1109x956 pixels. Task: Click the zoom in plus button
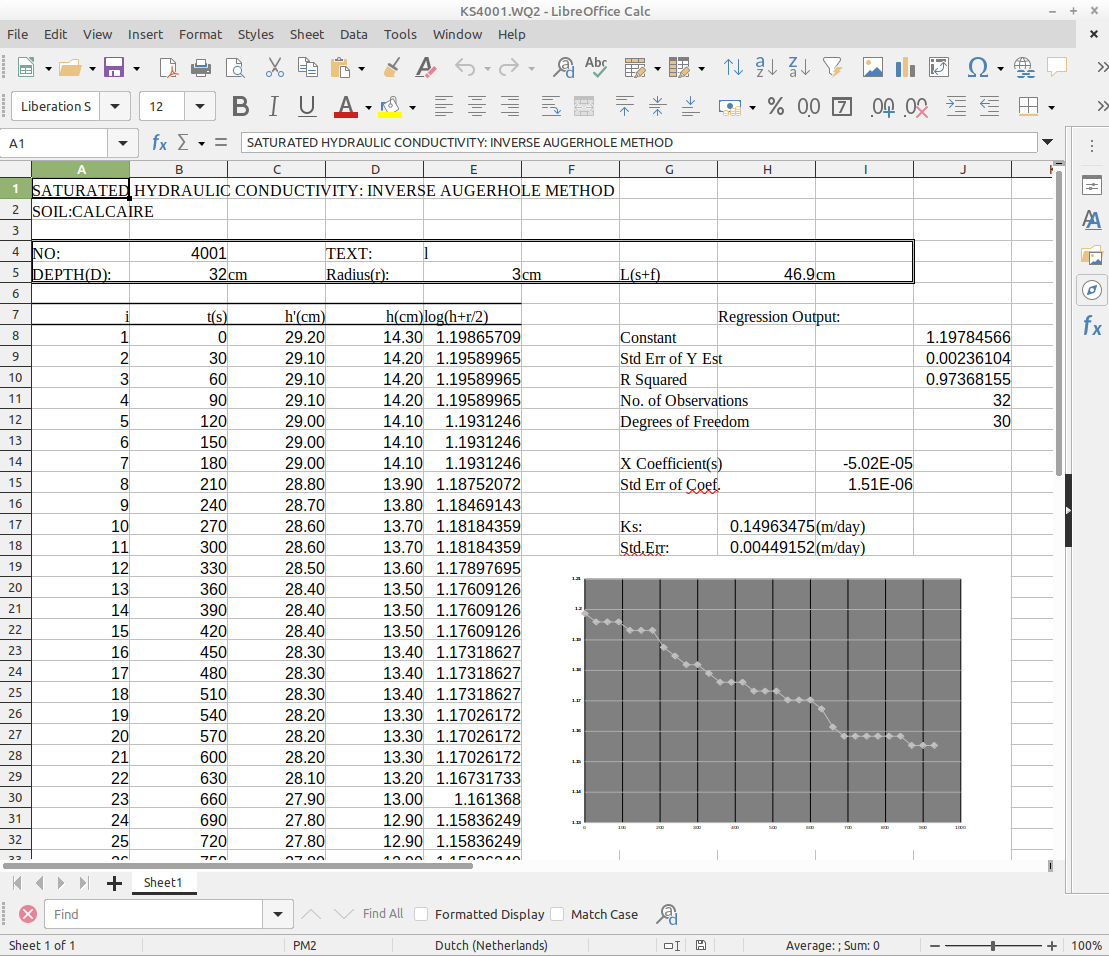[1052, 945]
